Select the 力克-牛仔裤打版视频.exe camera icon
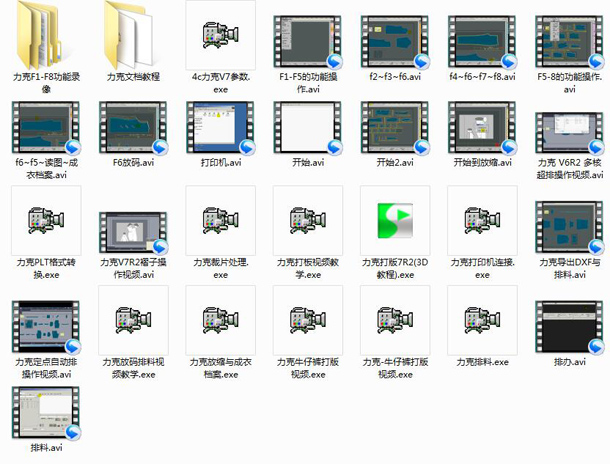This screenshot has height=464, width=610. 394,320
